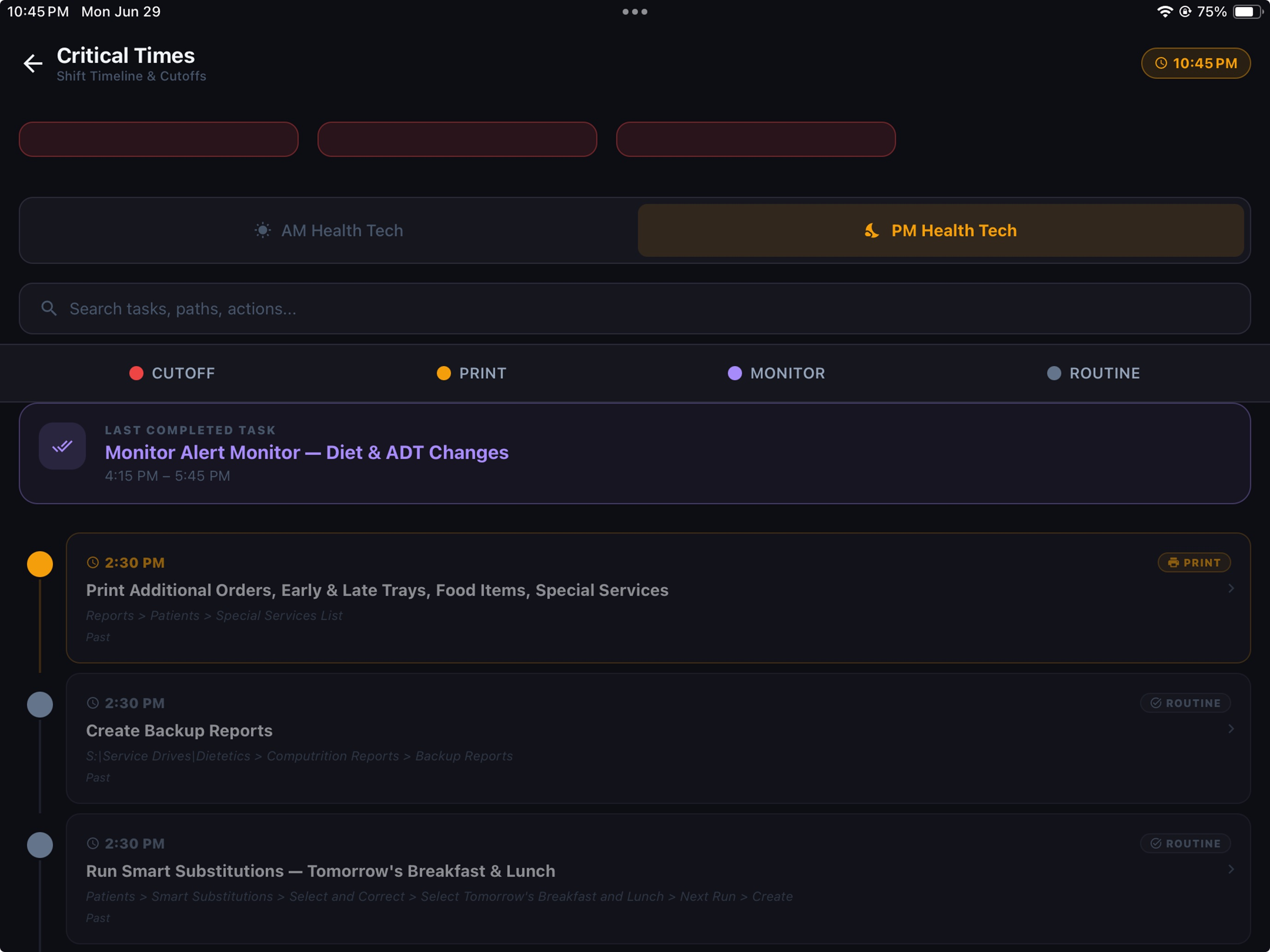Click the Print Additional Orders task title
This screenshot has height=952, width=1270.
coord(377,590)
